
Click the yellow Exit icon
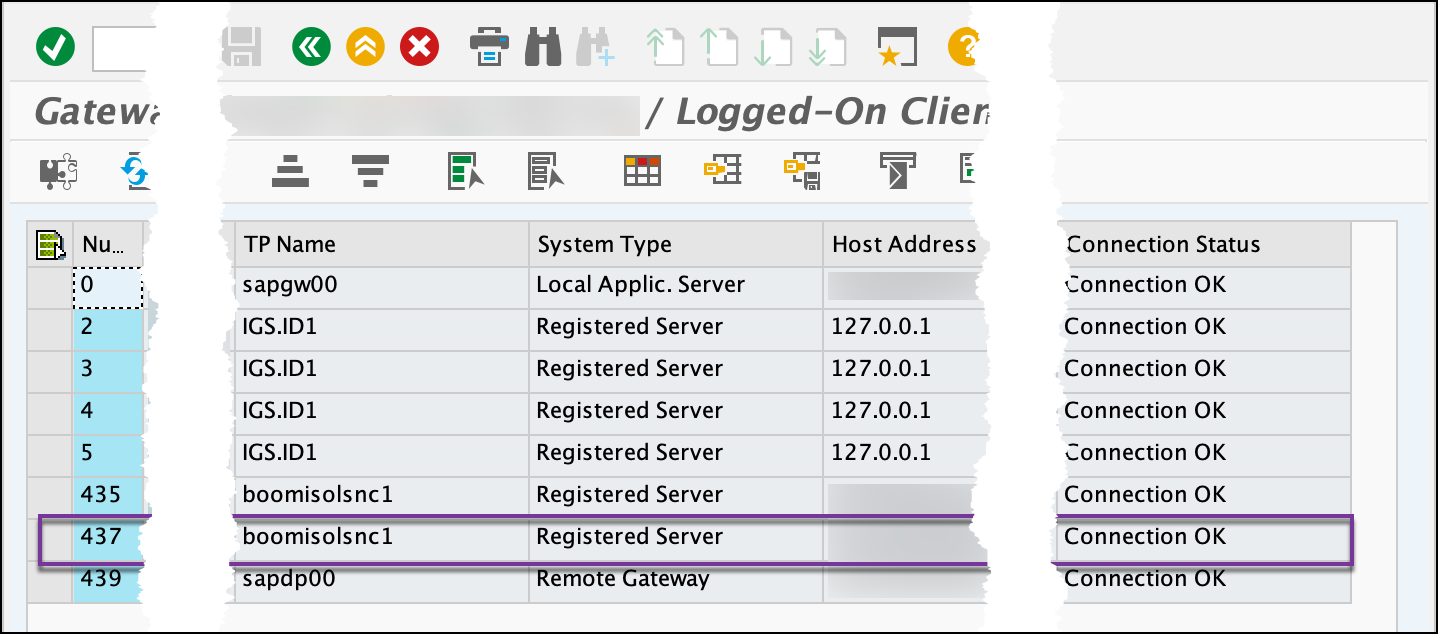coord(365,46)
